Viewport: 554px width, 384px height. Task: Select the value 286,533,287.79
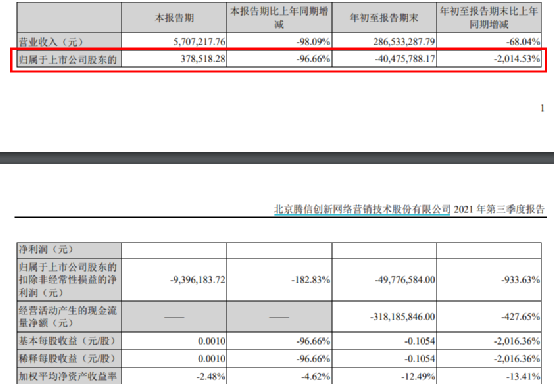(x=404, y=42)
